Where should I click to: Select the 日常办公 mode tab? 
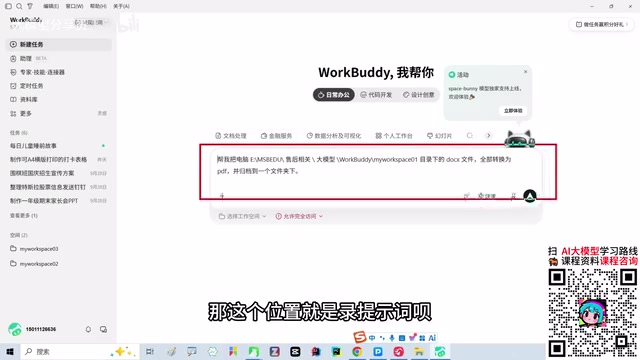tap(334, 95)
